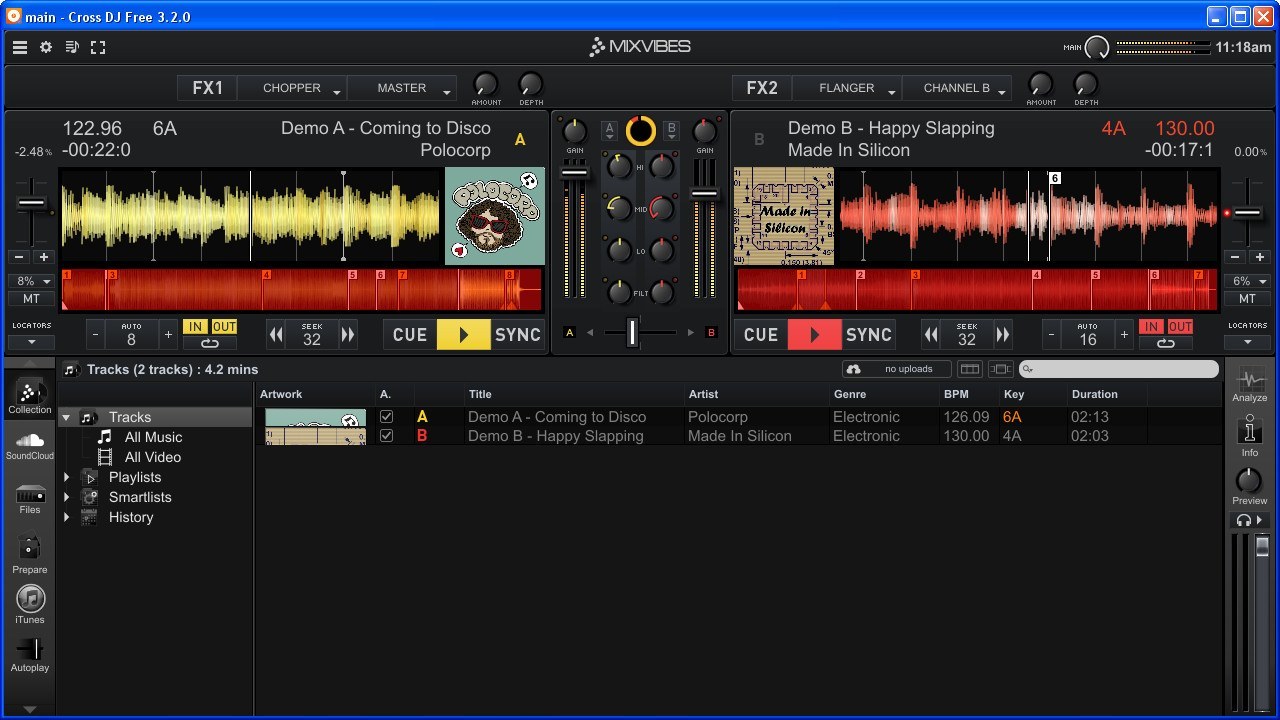Open deck A Locators dropdown
The height and width of the screenshot is (720, 1280).
(x=31, y=342)
